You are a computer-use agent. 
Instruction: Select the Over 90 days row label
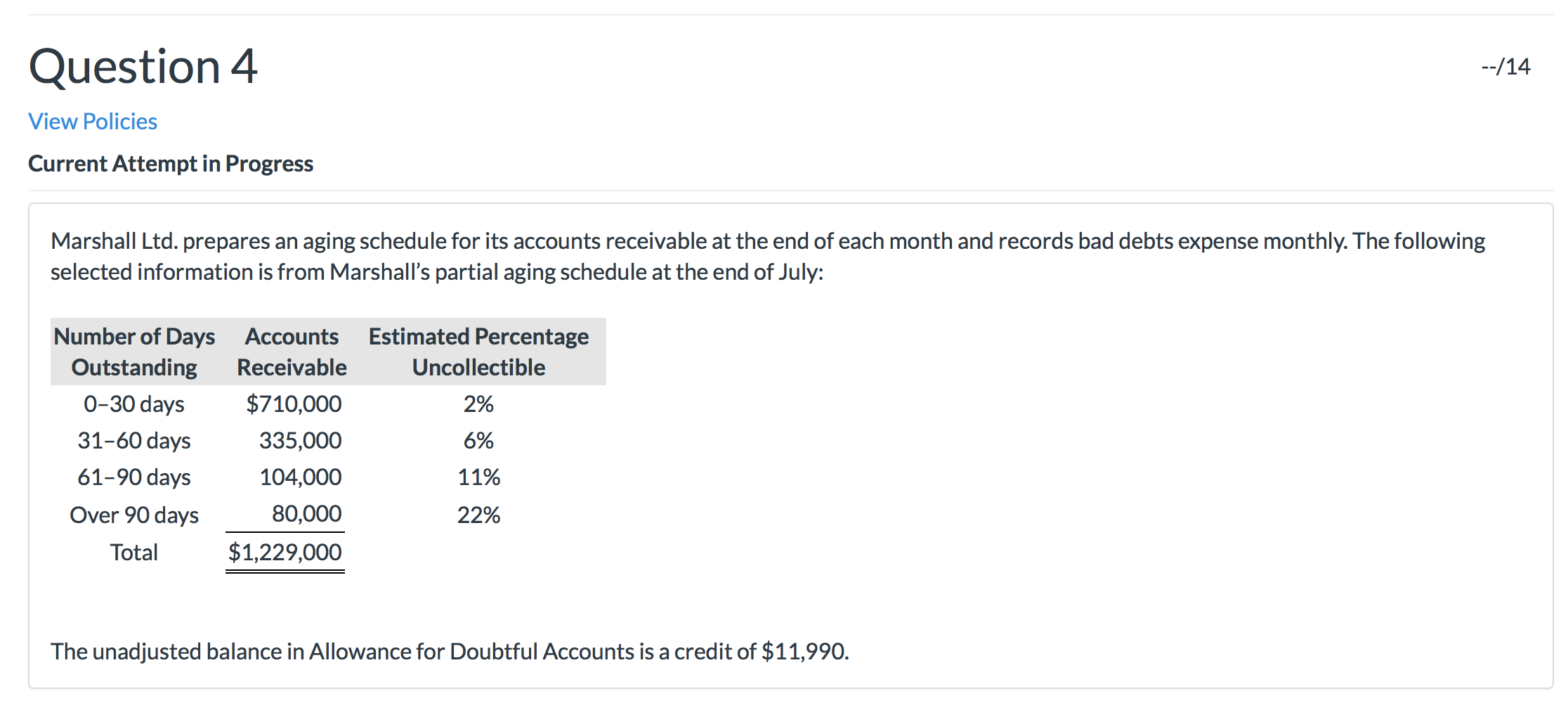[x=134, y=515]
